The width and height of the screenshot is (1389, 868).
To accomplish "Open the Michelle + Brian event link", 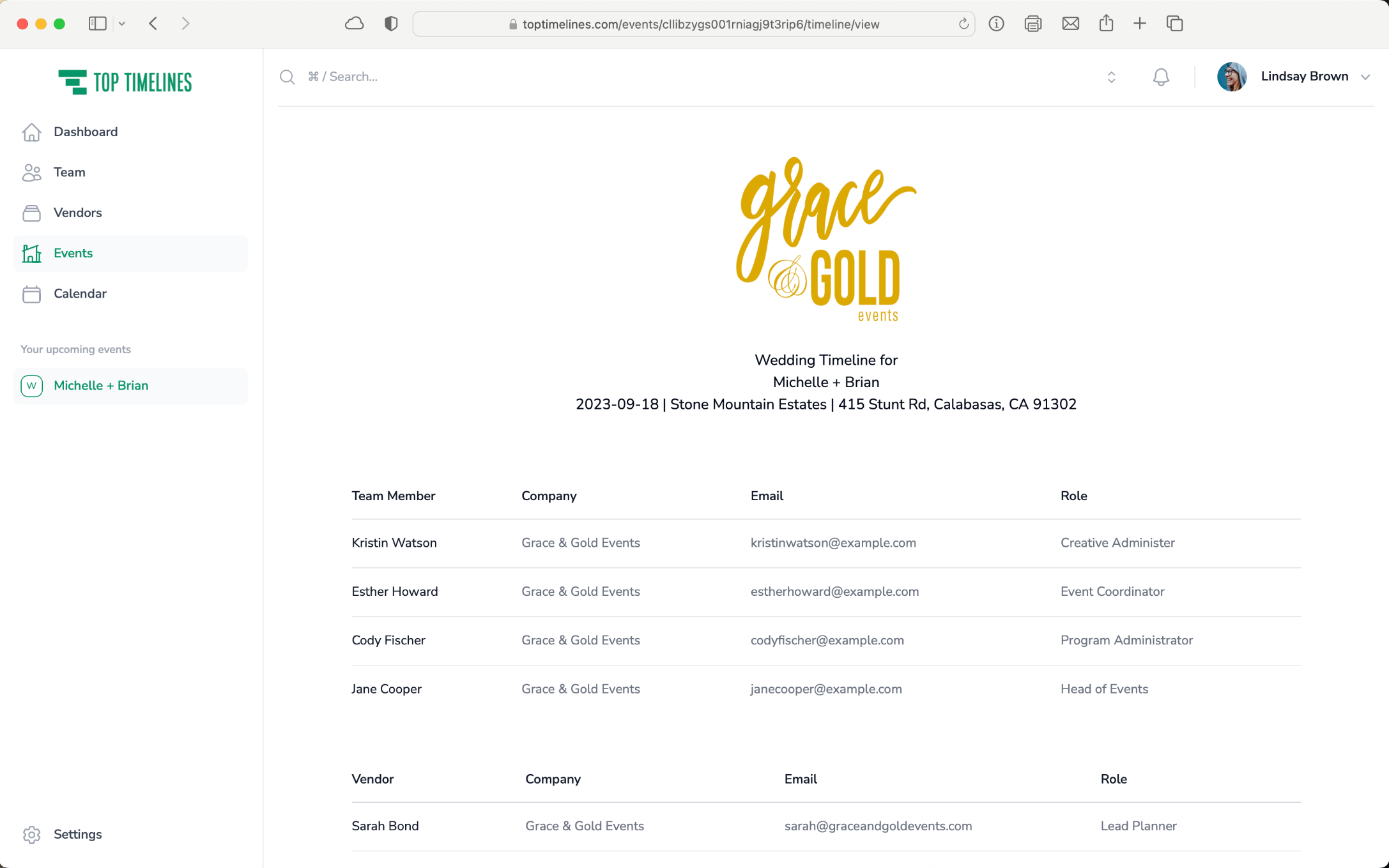I will [x=101, y=386].
